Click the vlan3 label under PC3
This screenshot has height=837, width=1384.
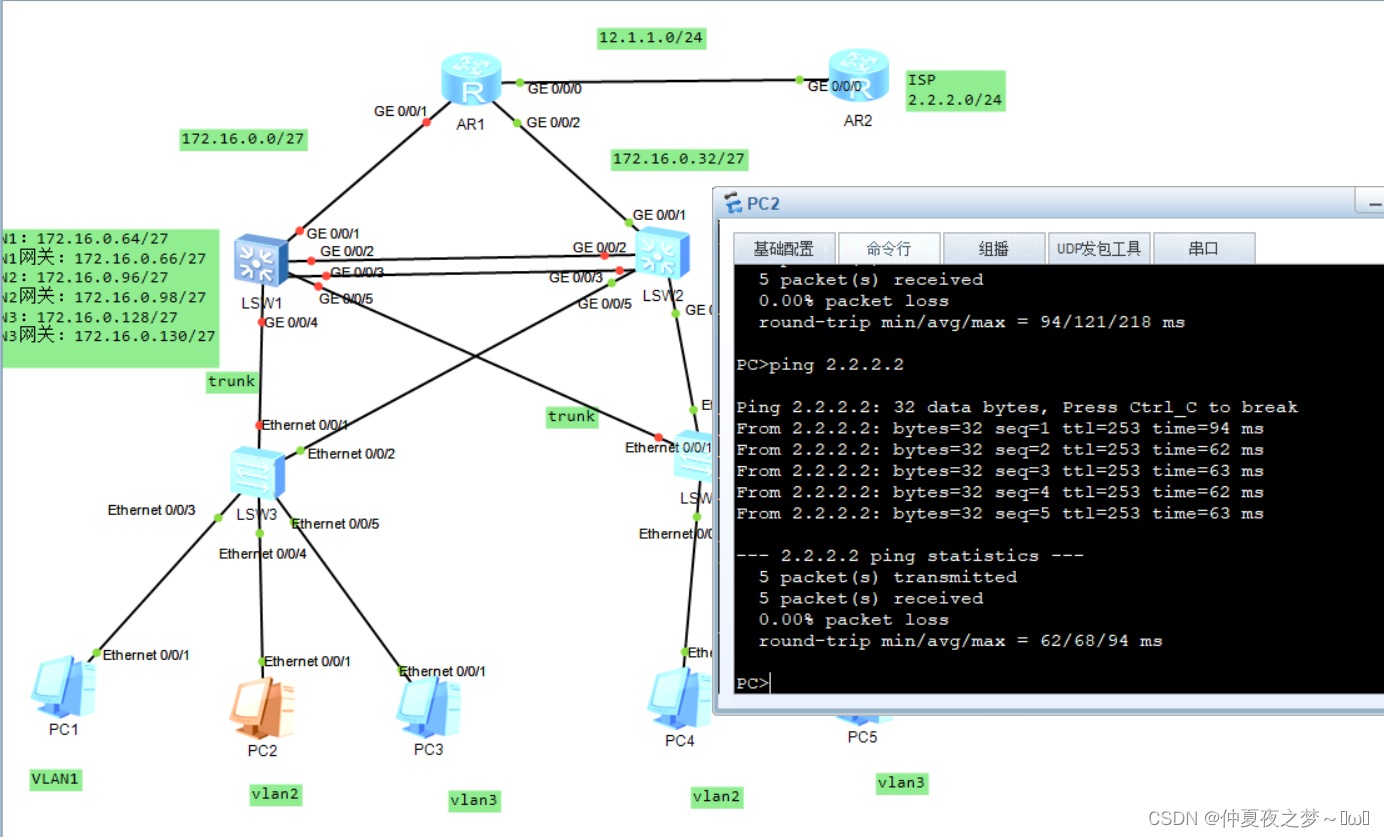473,799
